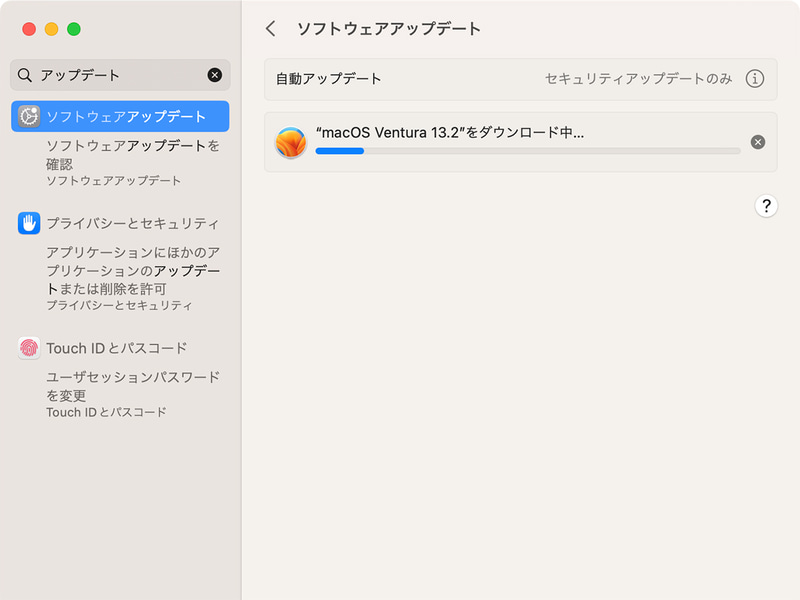Click the Touch ID fingerprint icon
The image size is (800, 600).
[29, 348]
